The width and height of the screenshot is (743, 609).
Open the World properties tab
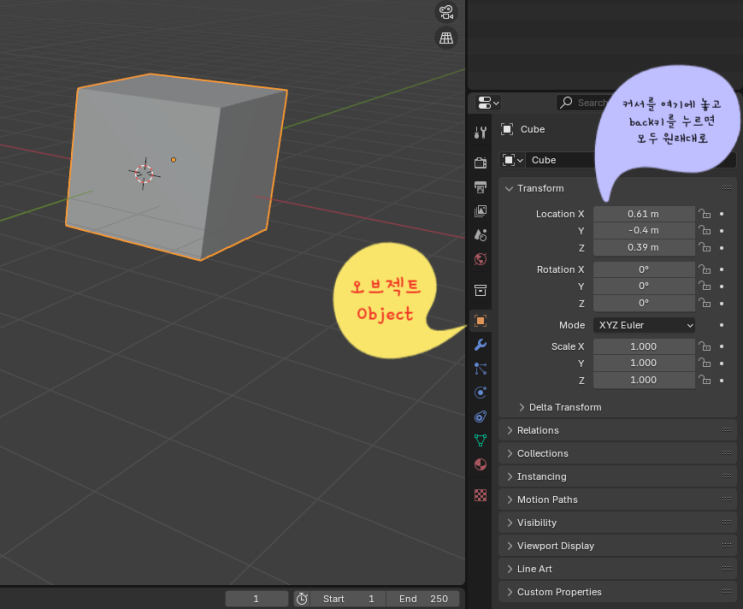coord(481,260)
